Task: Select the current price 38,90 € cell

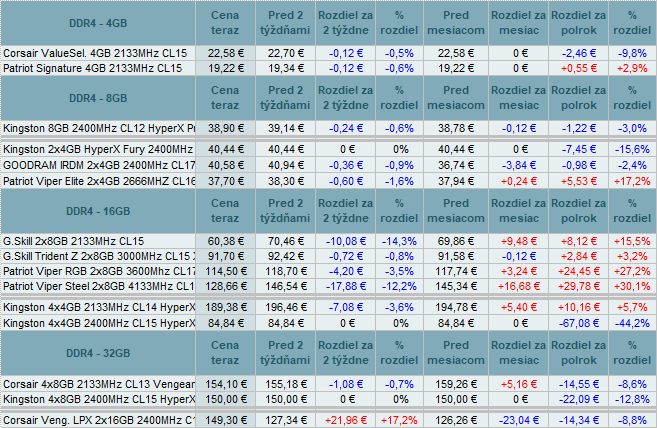Action: pyautogui.click(x=225, y=129)
